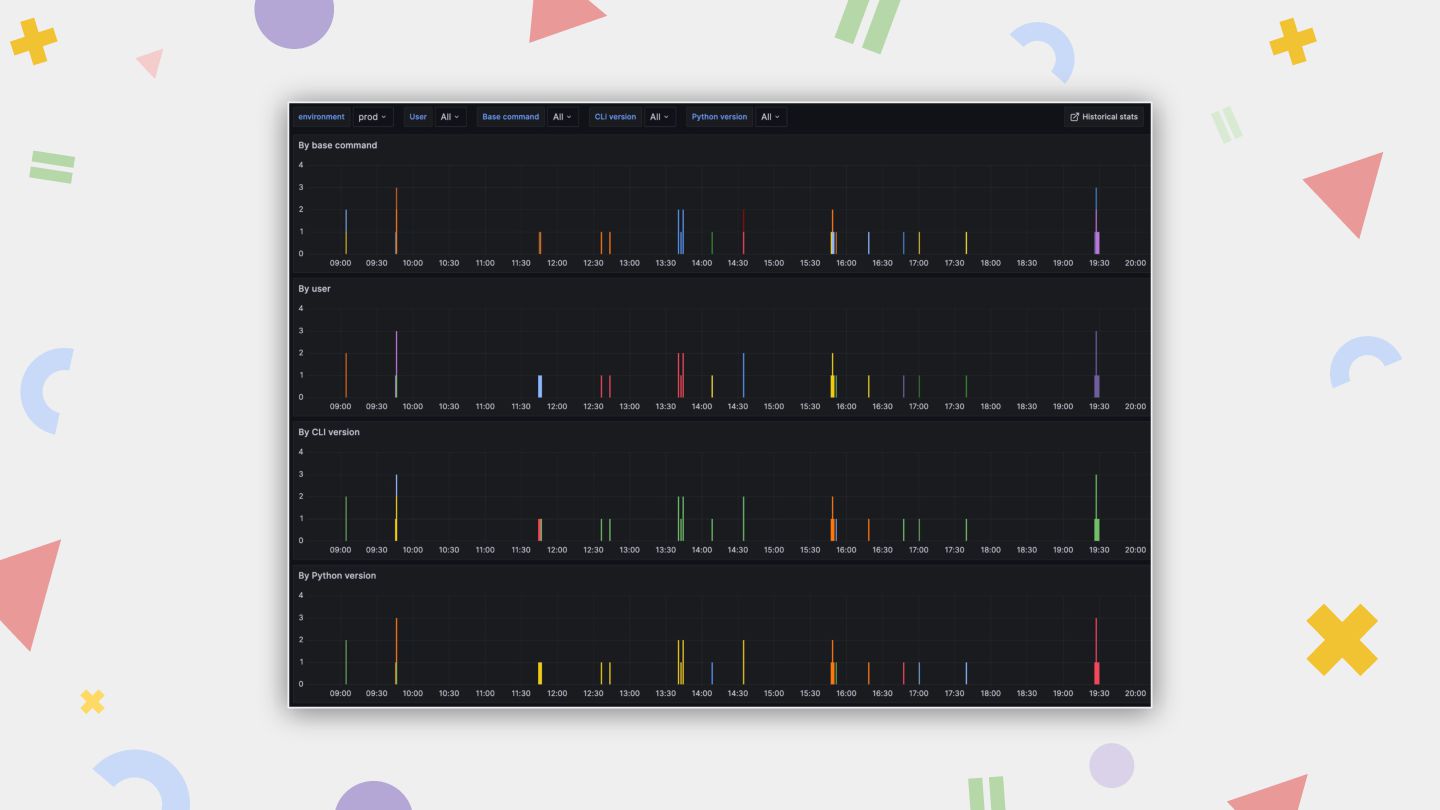The image size is (1440, 810).
Task: Open the Historical stats link
Action: [1104, 117]
